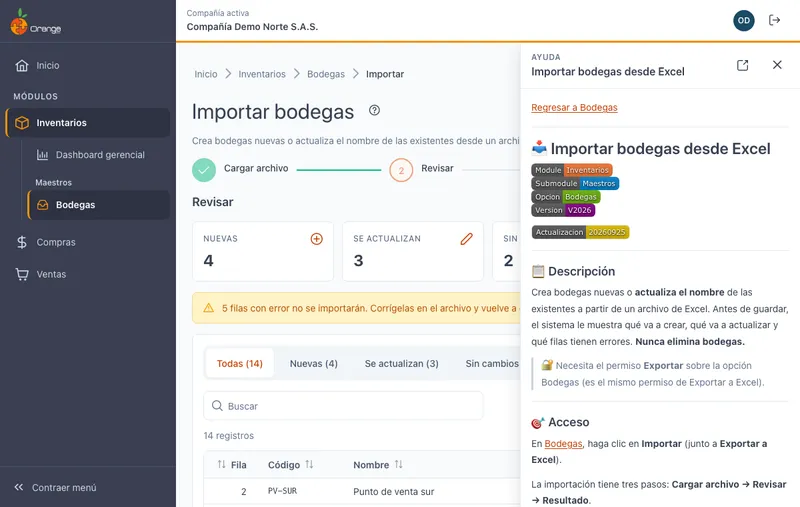800x507 pixels.
Task: Click the logout icon in header
Action: coord(774,20)
